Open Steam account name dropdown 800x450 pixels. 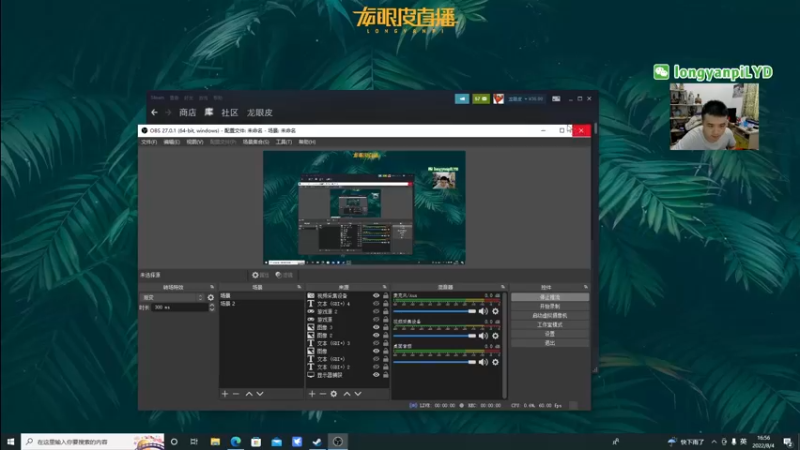[x=526, y=98]
